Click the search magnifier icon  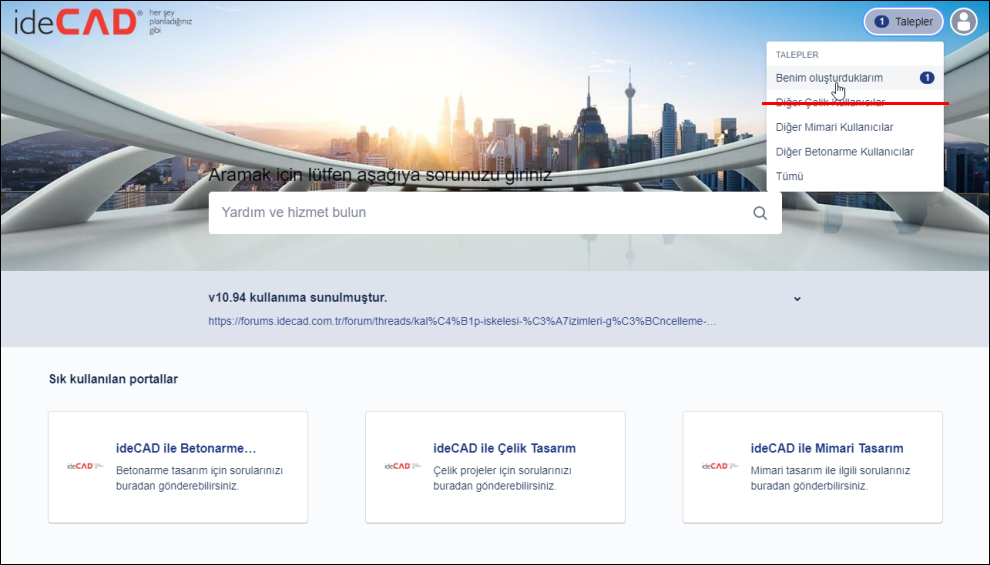(760, 213)
